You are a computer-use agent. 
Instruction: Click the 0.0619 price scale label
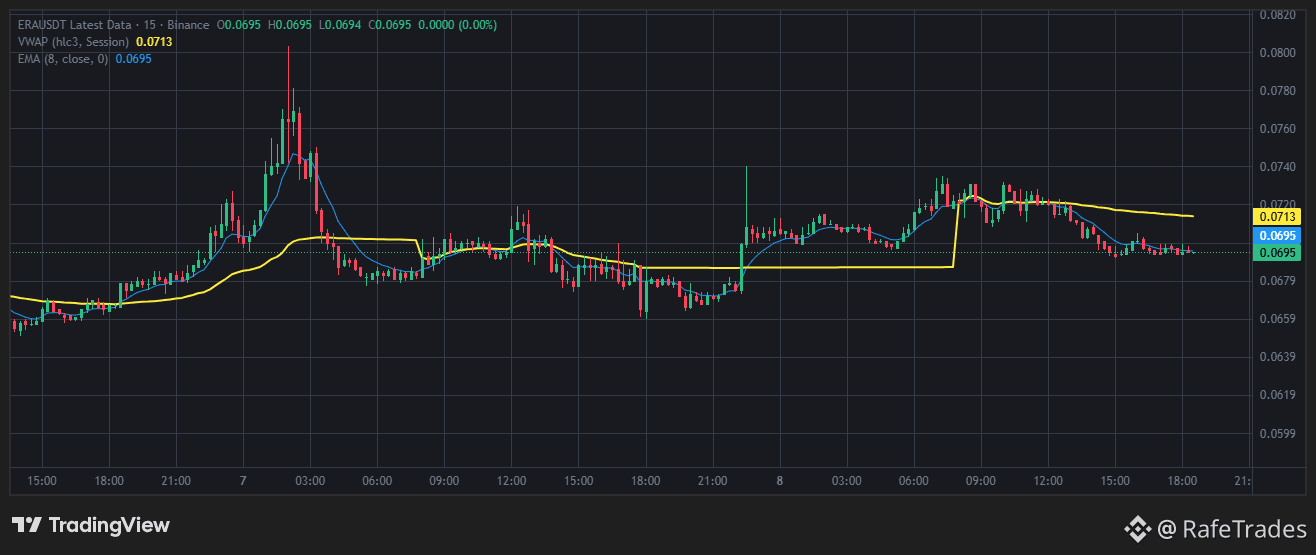[x=1276, y=395]
